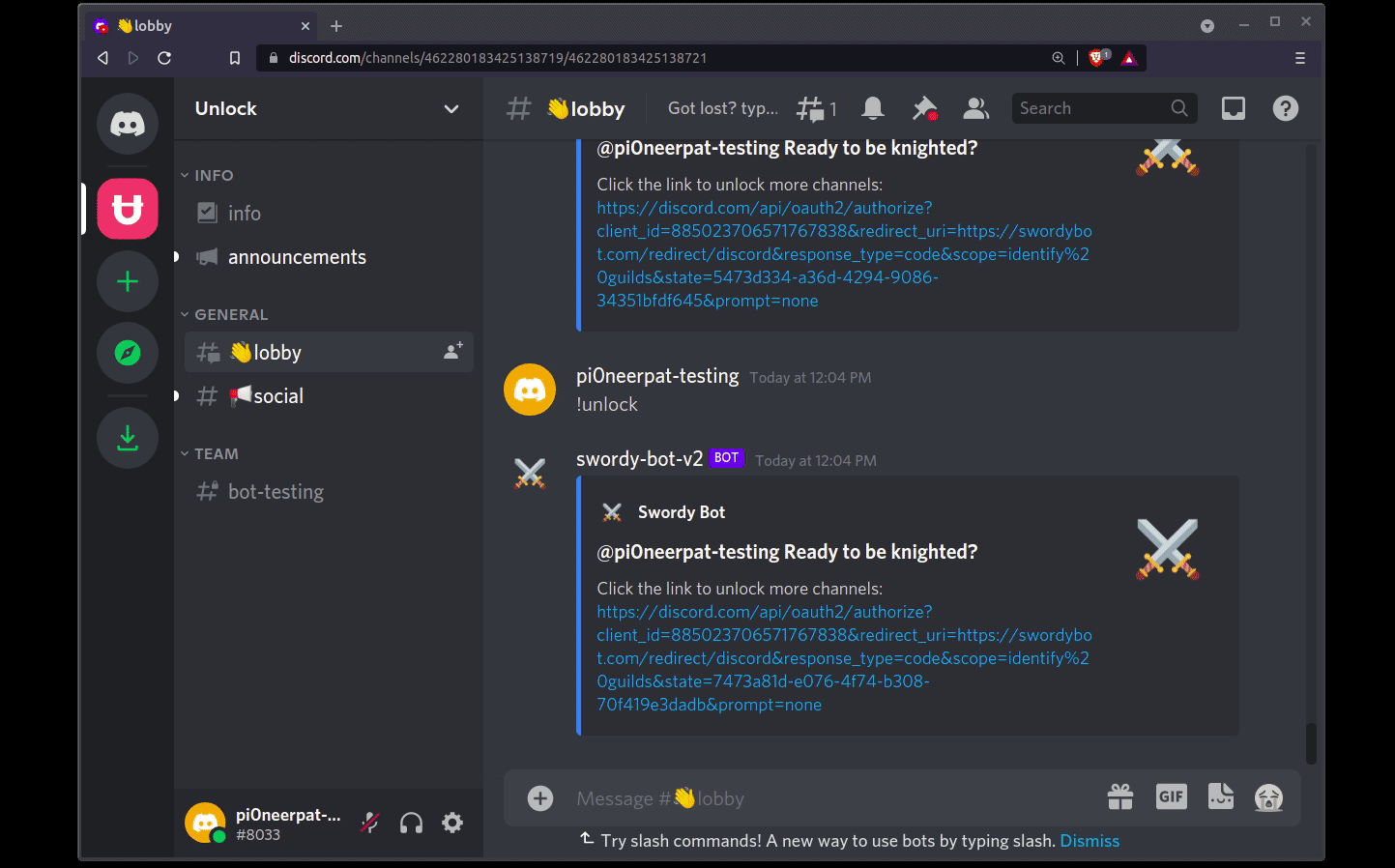Click swordy-bot-v2 username
This screenshot has width=1395, height=868.
[x=639, y=459]
